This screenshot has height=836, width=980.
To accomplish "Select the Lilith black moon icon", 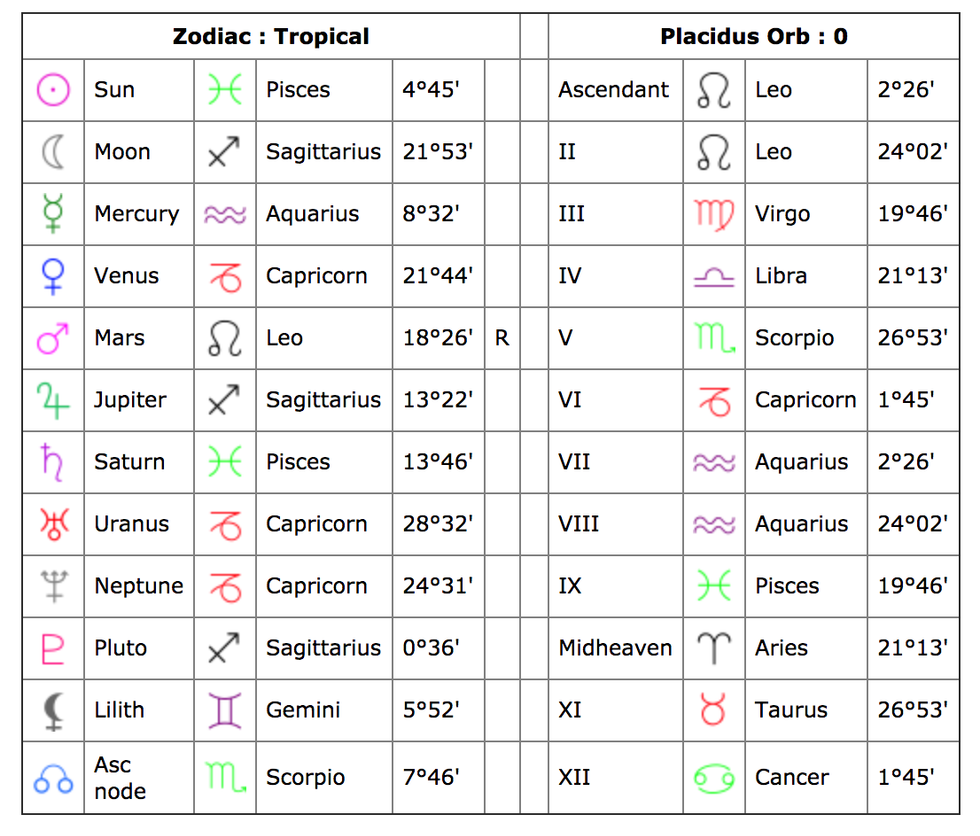I will [53, 710].
